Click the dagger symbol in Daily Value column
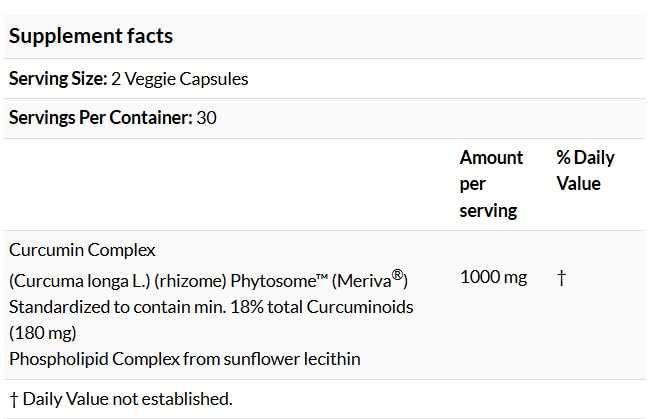This screenshot has height=419, width=658. coord(561,277)
